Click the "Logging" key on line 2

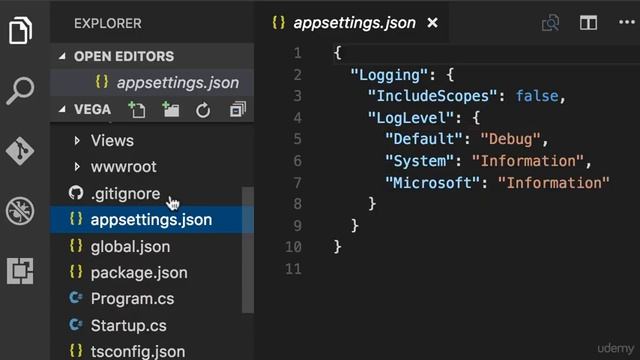pyautogui.click(x=389, y=75)
